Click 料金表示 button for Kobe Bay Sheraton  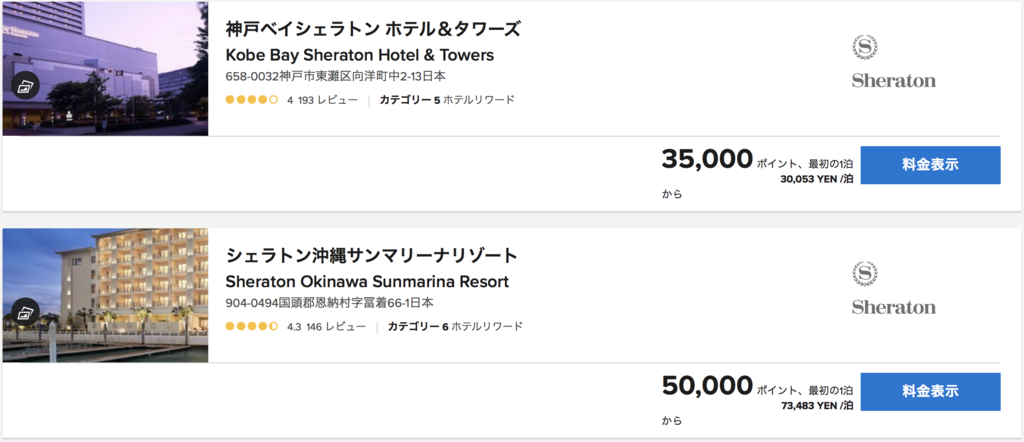[931, 165]
